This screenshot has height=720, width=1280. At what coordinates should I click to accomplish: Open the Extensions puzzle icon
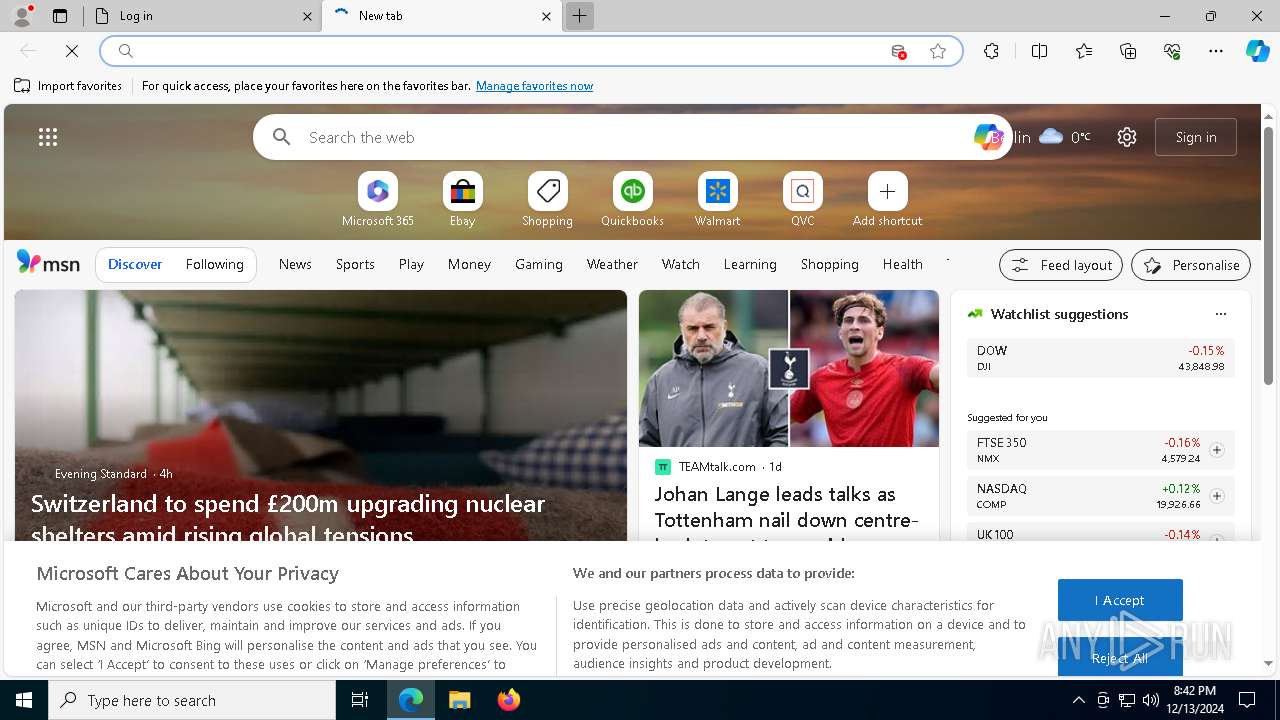click(991, 51)
